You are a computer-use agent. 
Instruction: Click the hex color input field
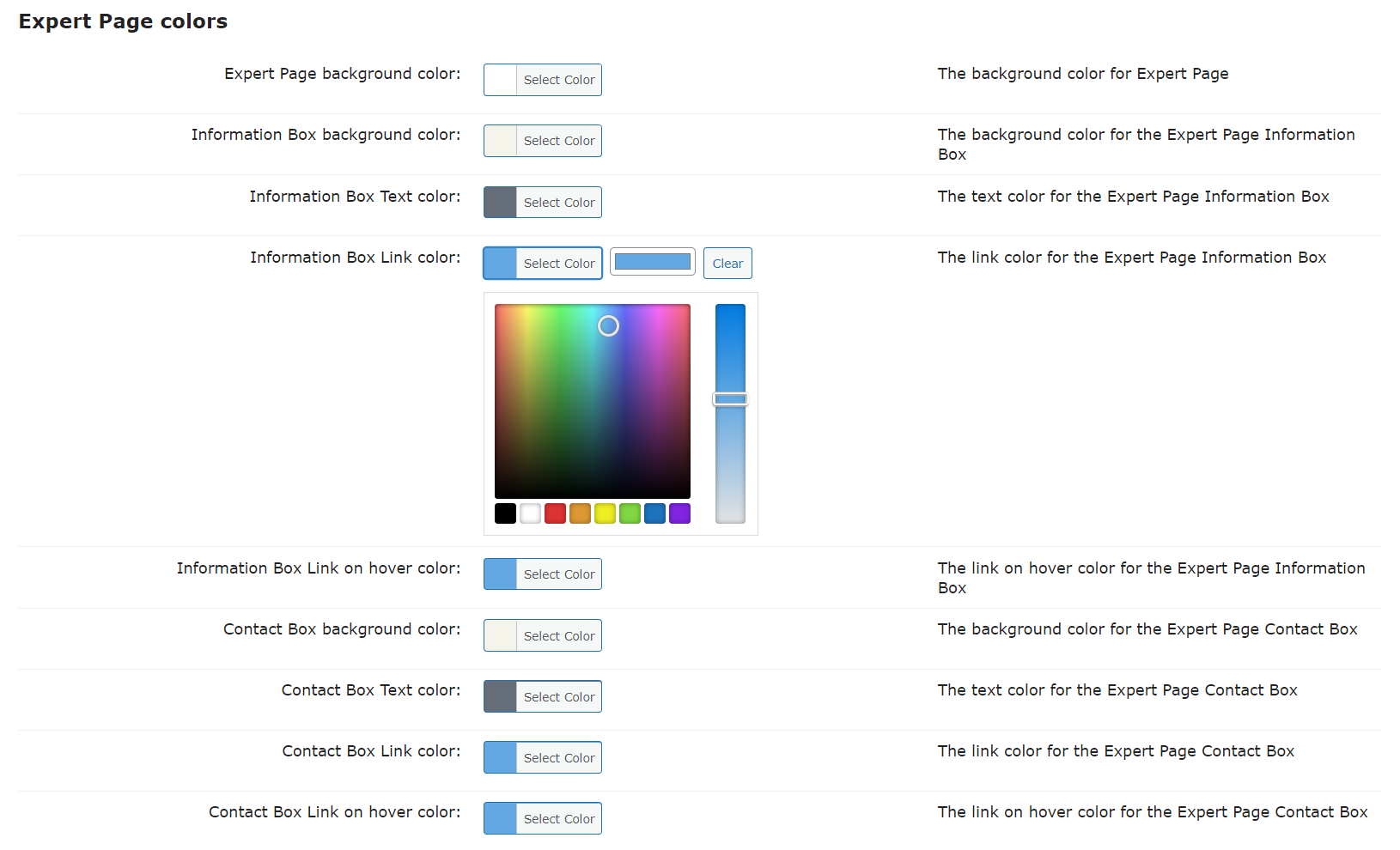[652, 262]
